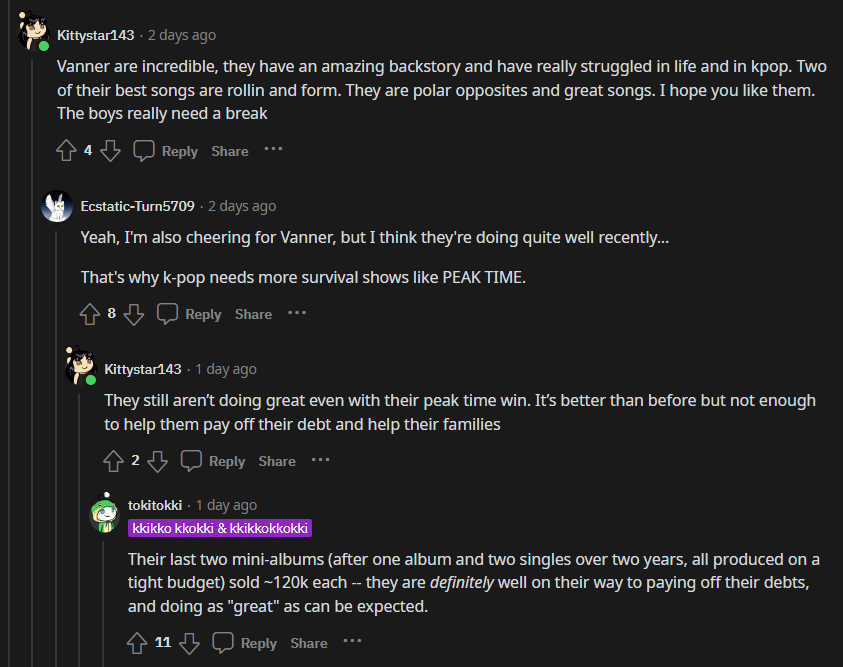This screenshot has height=667, width=843.
Task: Reply to tokitokki's comment
Action: tap(246, 643)
